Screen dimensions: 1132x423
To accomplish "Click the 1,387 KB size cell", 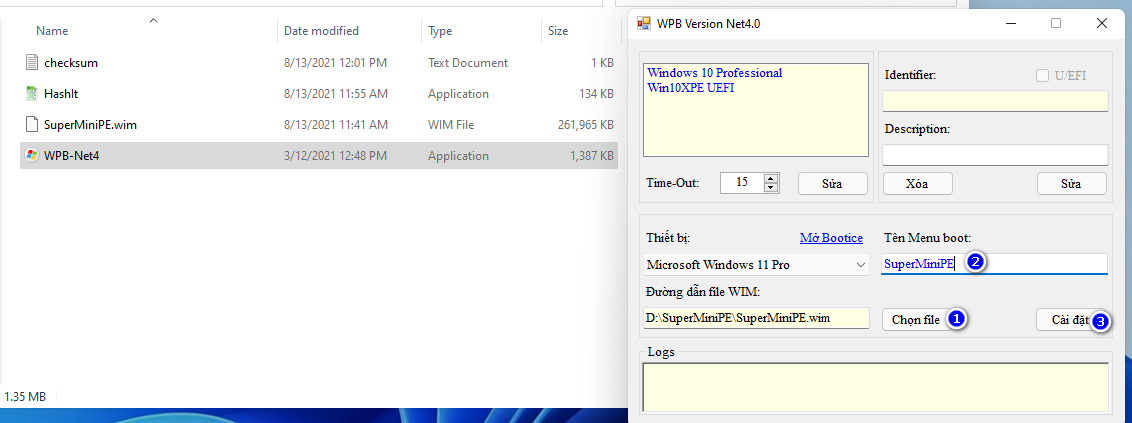I will point(591,156).
